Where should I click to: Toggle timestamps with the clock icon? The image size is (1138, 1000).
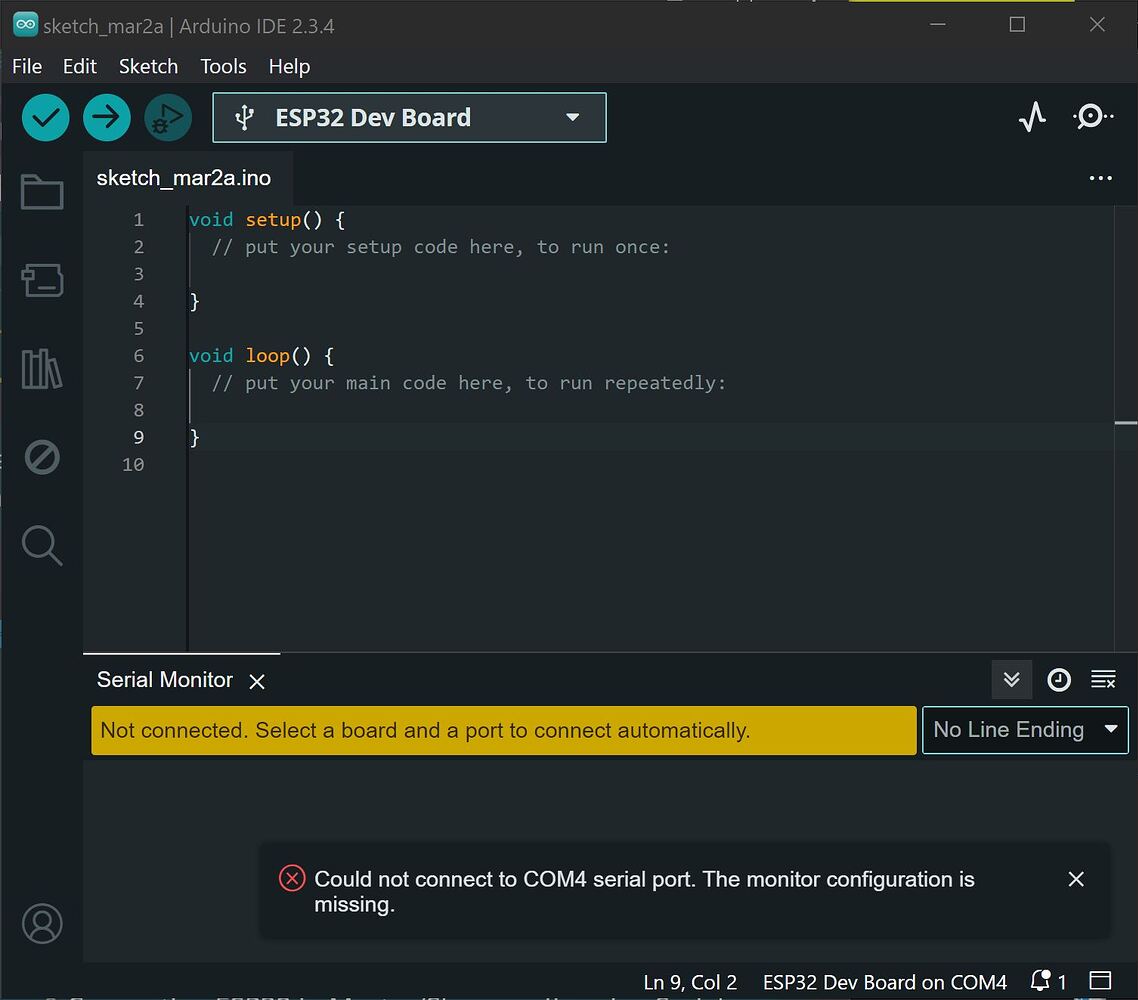(x=1059, y=679)
